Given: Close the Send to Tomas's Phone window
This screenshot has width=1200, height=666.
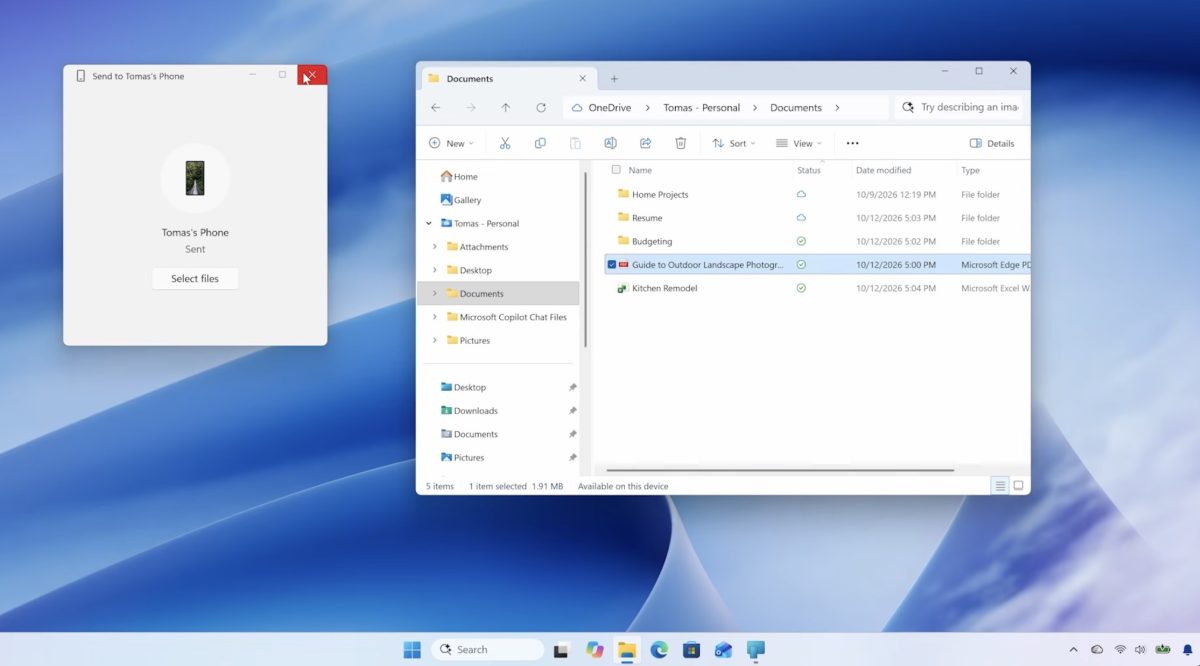Looking at the screenshot, I should tap(312, 75).
